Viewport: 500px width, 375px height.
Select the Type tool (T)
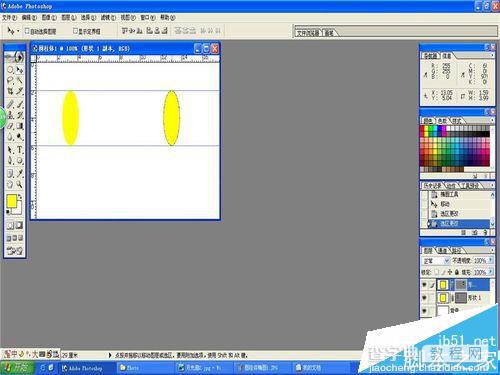20,150
